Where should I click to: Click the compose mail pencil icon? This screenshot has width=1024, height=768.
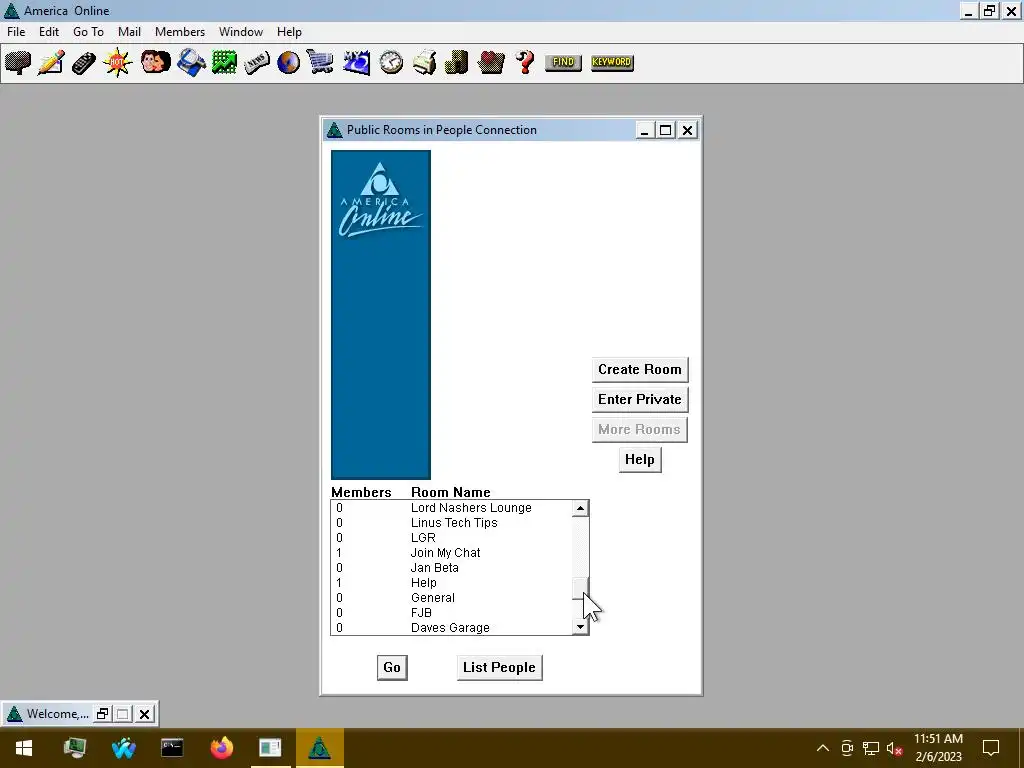coord(51,63)
